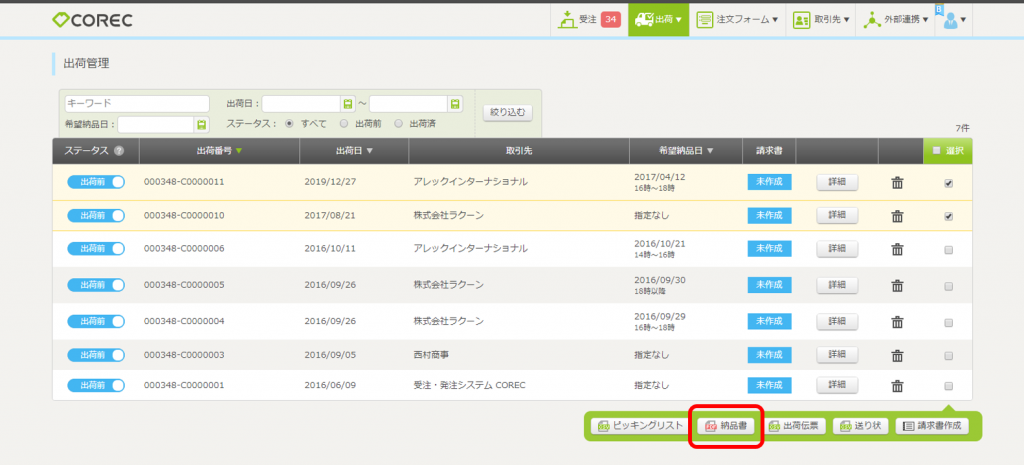1024x465 pixels.
Task: Open calendar for 希望納品日 field
Action: point(201,125)
